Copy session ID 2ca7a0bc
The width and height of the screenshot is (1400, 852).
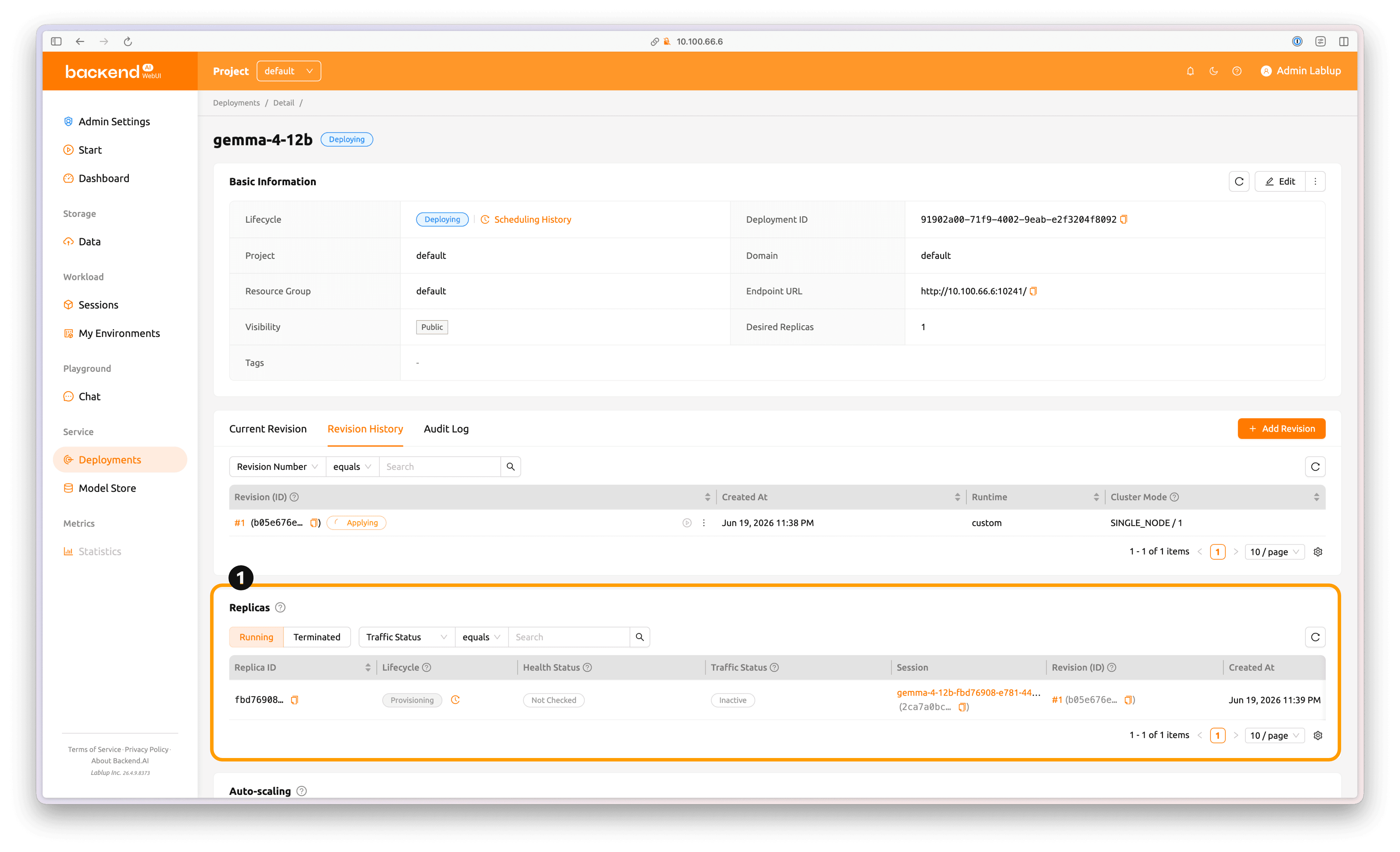[x=963, y=707]
